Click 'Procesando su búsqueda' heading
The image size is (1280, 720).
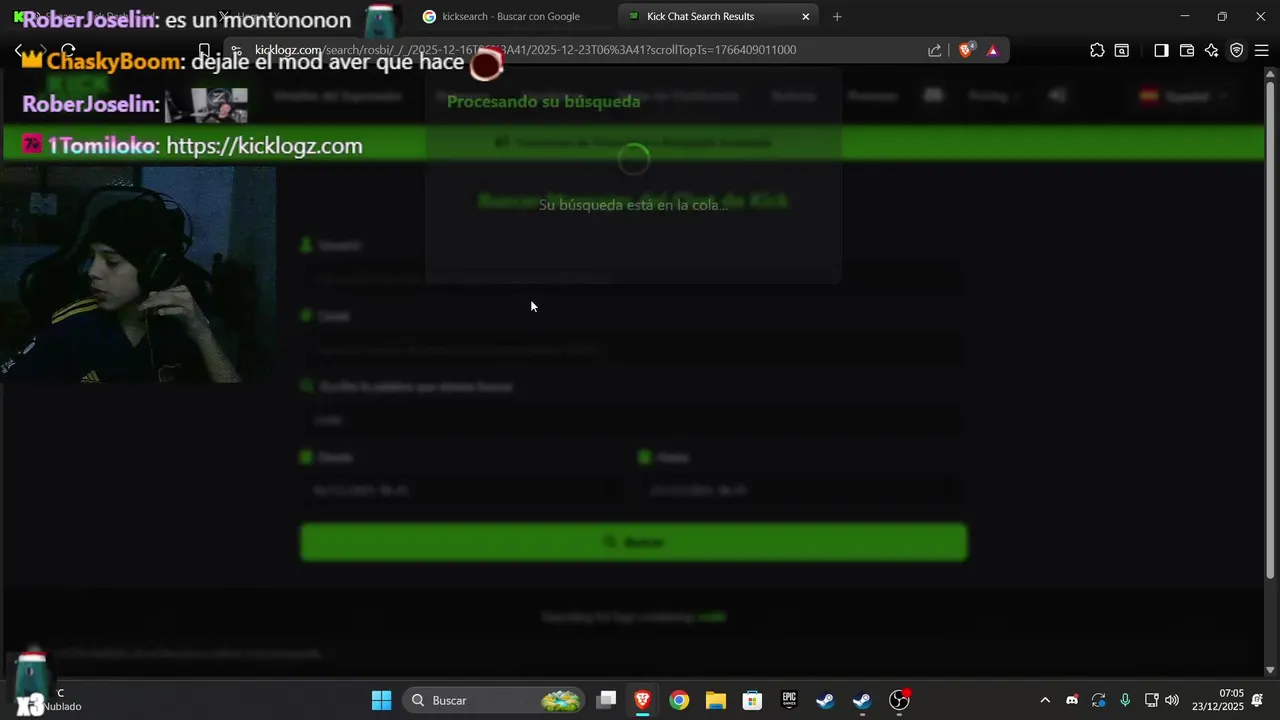coord(543,101)
